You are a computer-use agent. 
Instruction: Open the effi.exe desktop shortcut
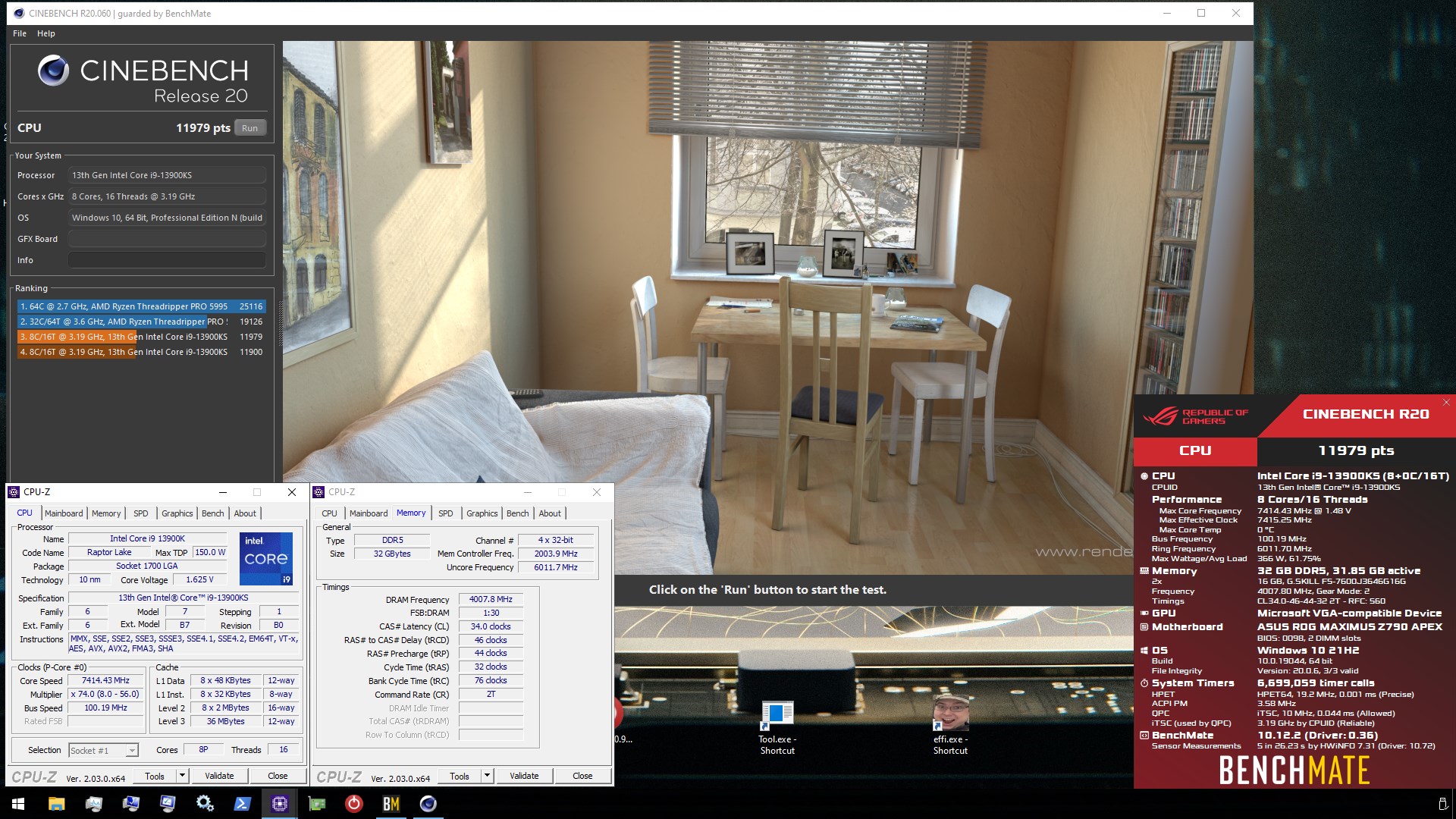pyautogui.click(x=950, y=726)
